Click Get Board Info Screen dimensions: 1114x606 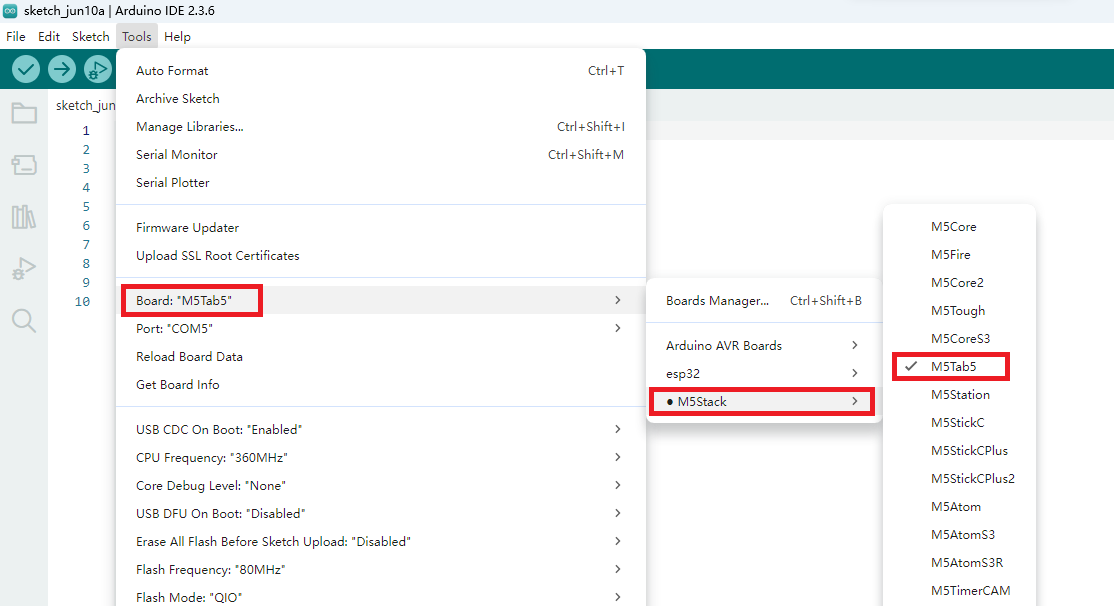381,384
